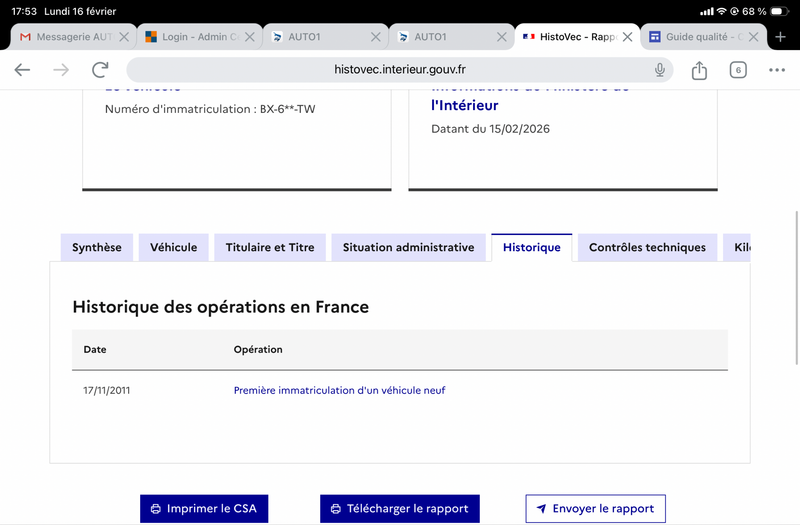Click the Date column header
This screenshot has width=800, height=525.
95,349
